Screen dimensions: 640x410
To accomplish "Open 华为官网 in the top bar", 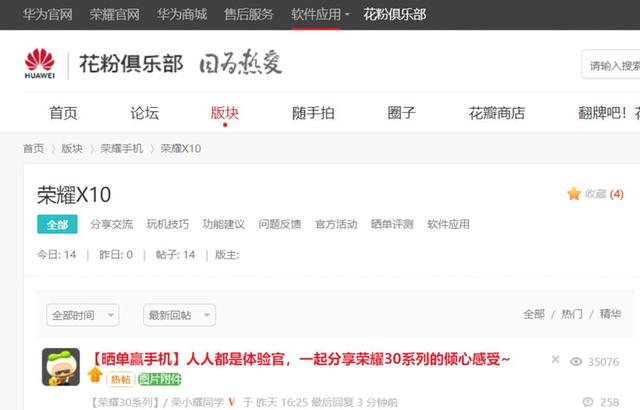I will [x=48, y=15].
